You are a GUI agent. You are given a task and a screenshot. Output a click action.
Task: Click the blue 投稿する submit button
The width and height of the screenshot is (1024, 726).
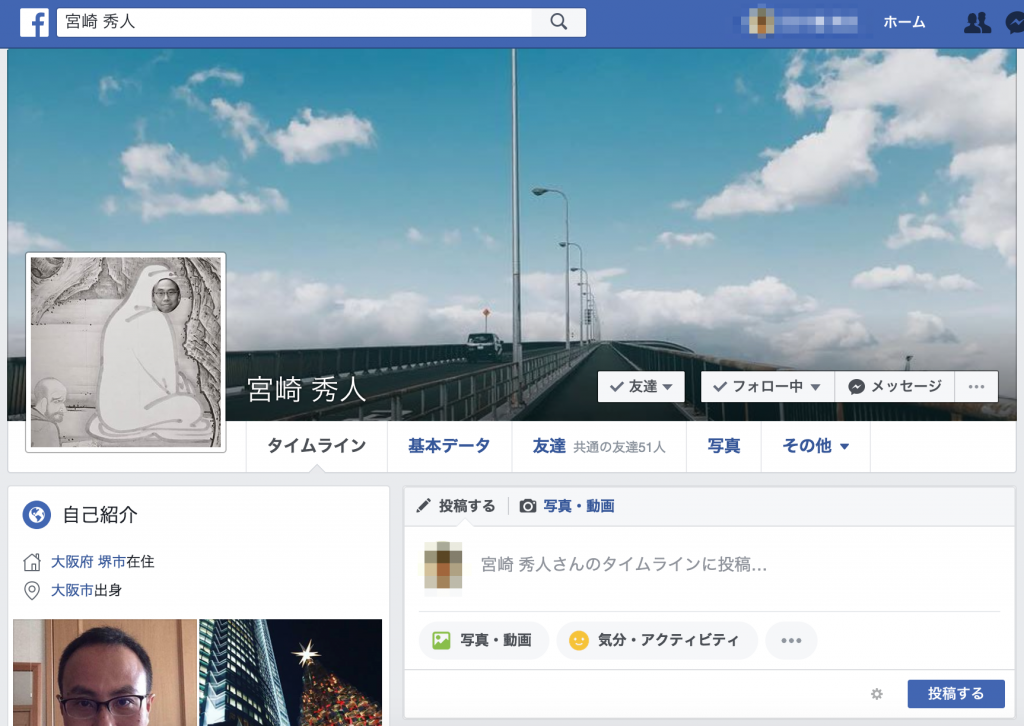tap(956, 693)
